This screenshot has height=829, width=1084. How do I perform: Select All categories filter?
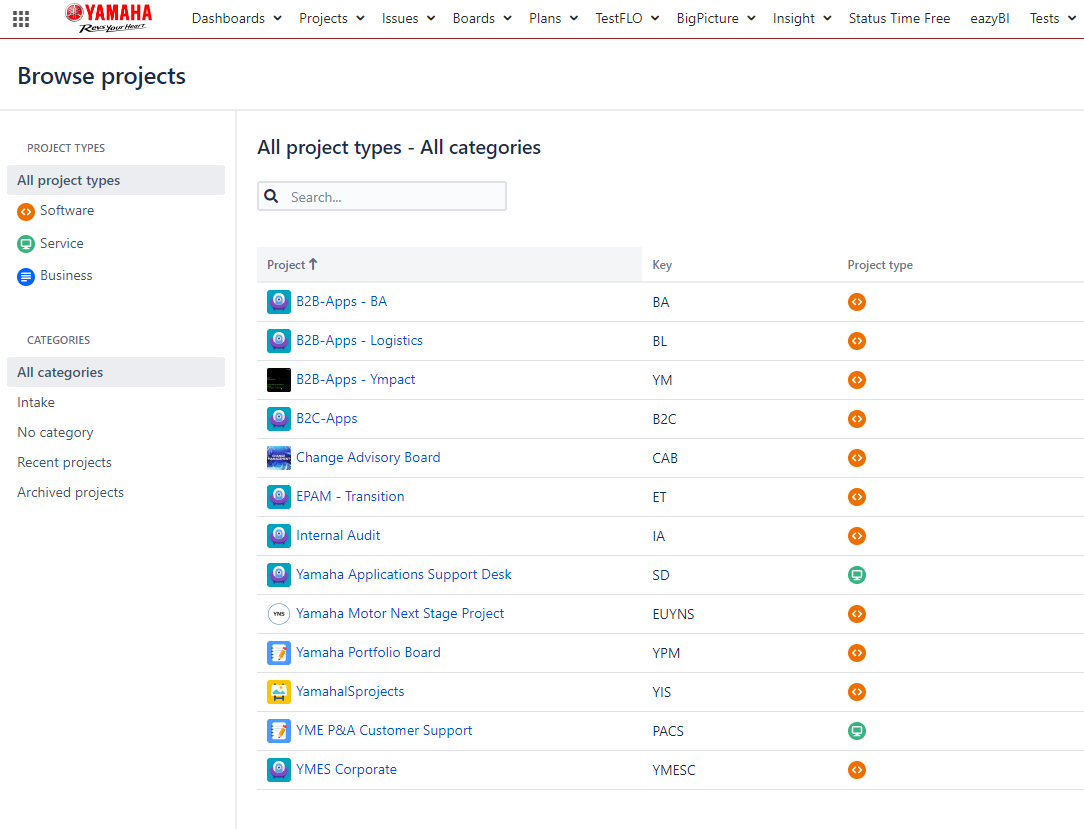coord(115,372)
